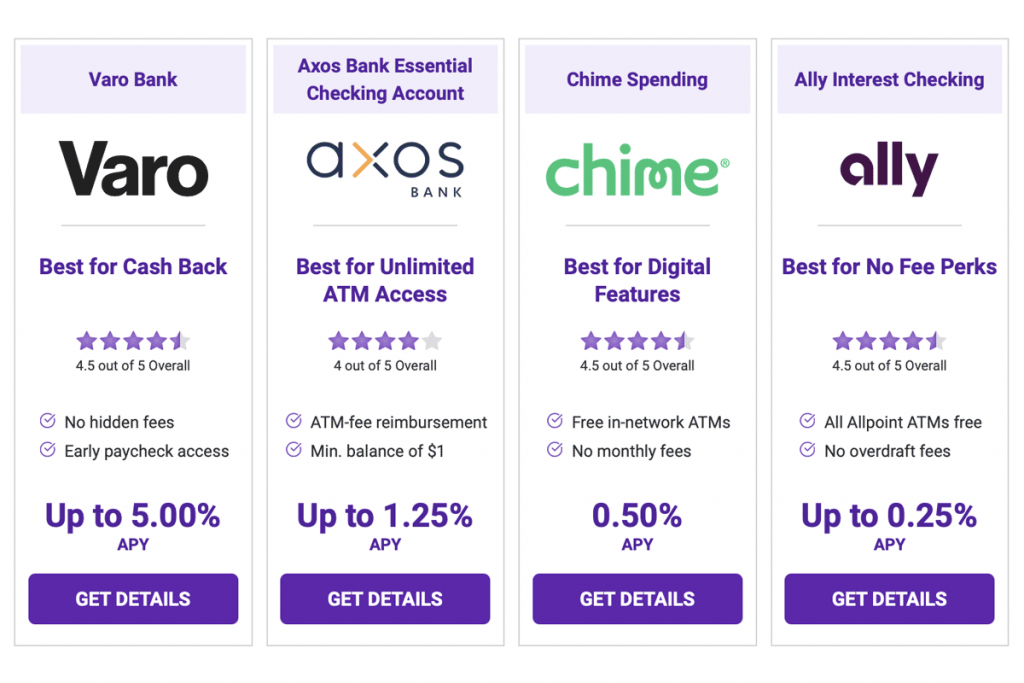Click the Varo Bank card header
Screen dimensions: 1024x683
[x=133, y=79]
